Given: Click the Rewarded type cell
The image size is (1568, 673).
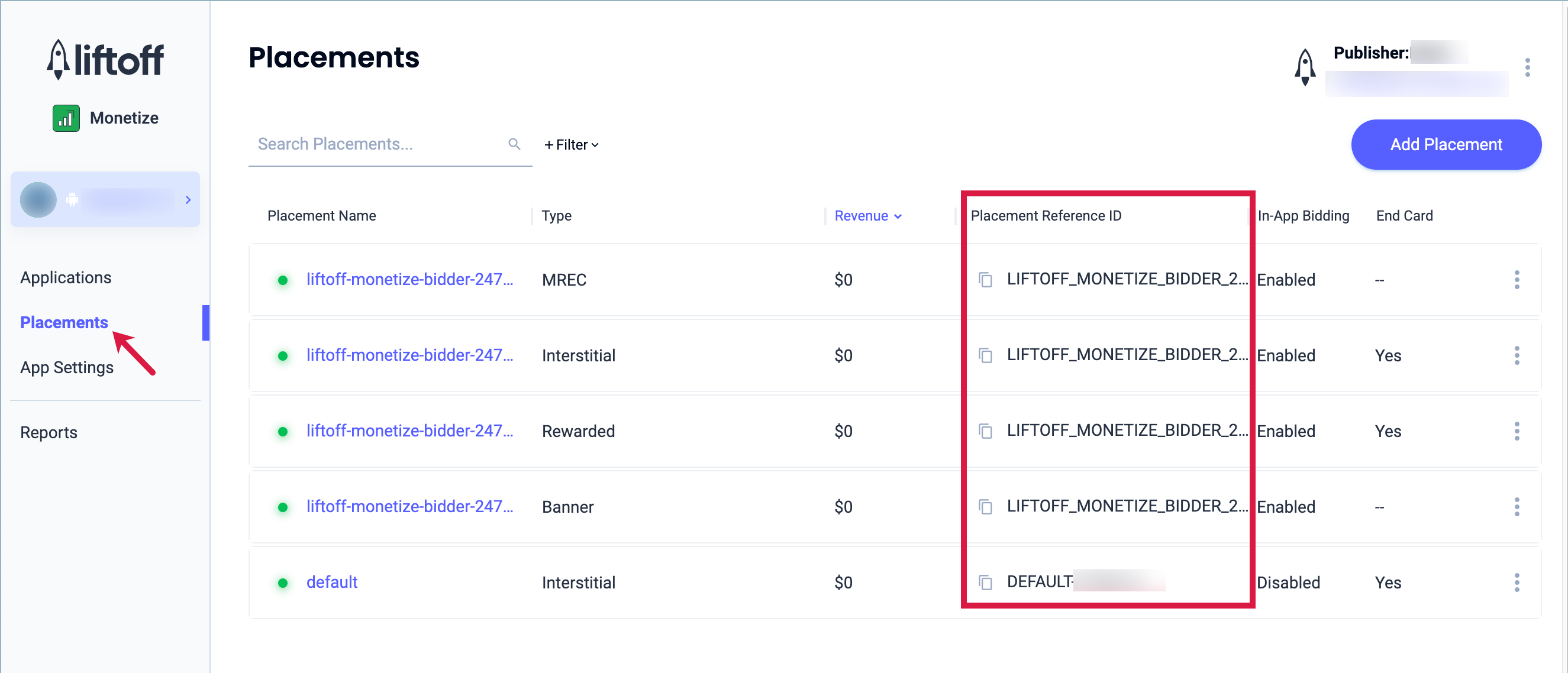Looking at the screenshot, I should tap(578, 432).
